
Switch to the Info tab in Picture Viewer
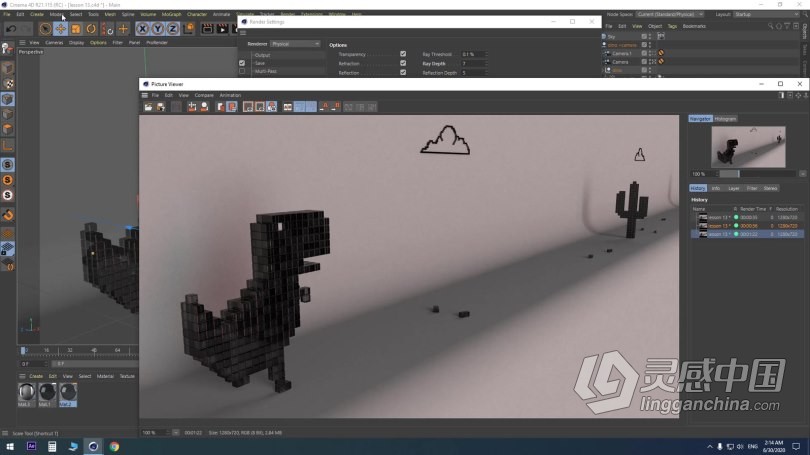716,189
